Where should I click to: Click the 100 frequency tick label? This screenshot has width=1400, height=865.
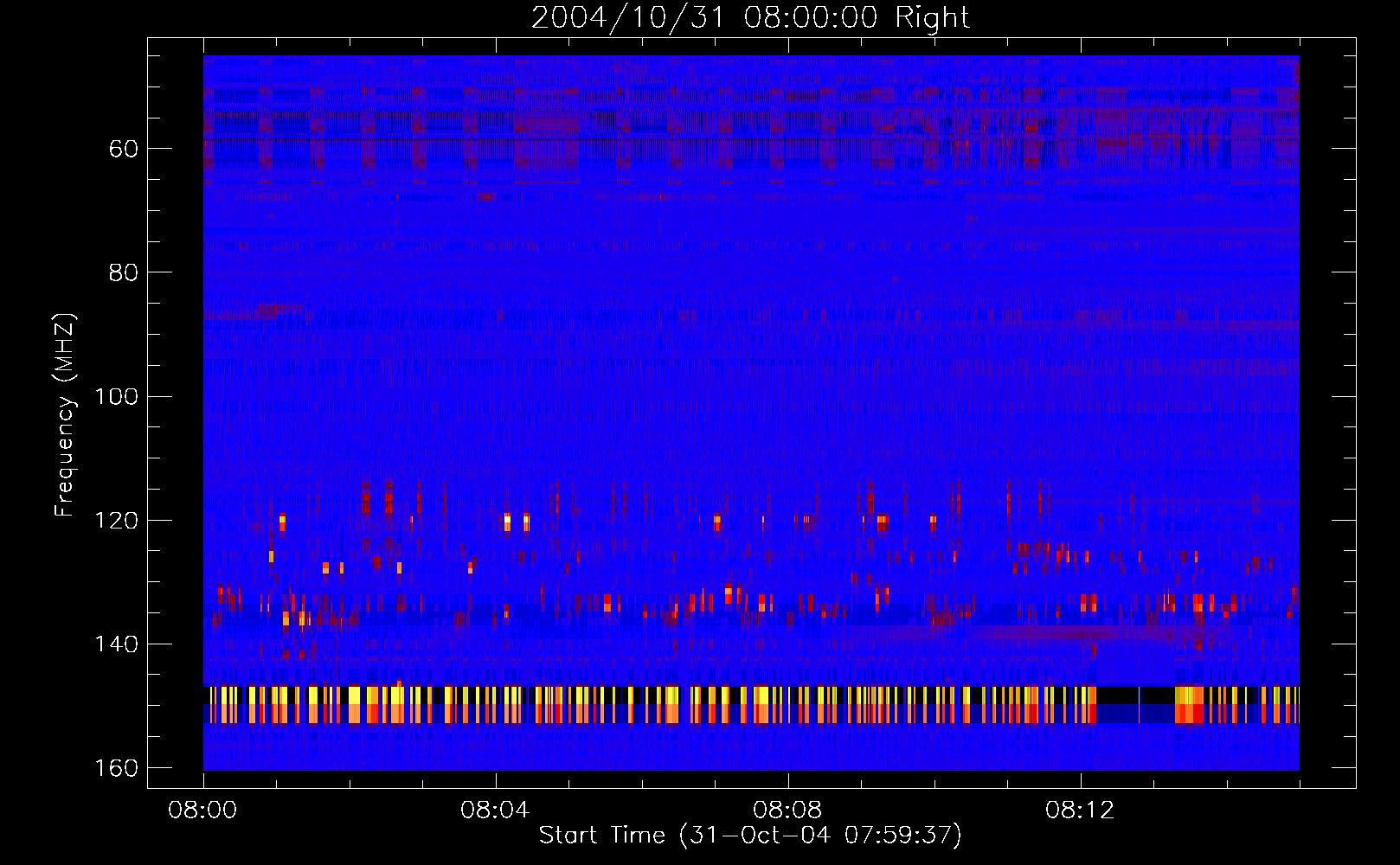click(117, 396)
